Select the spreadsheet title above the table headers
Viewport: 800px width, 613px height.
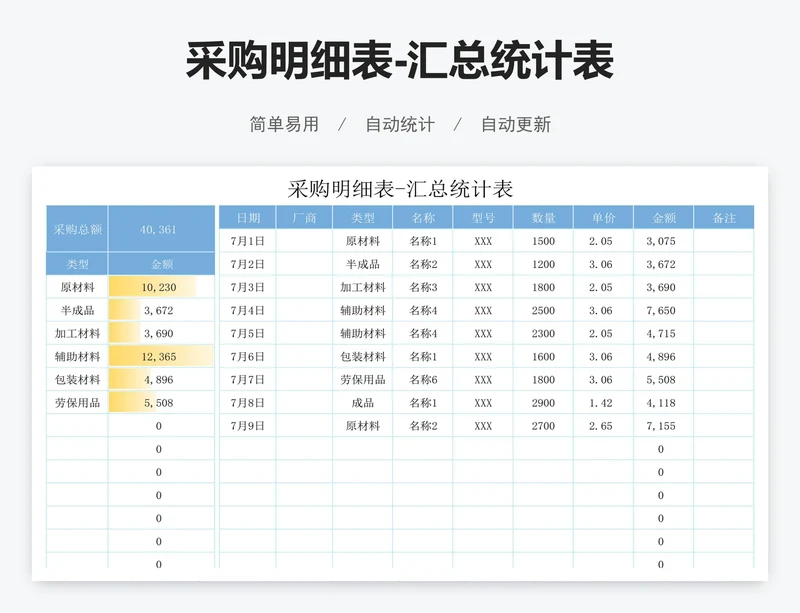(400, 189)
